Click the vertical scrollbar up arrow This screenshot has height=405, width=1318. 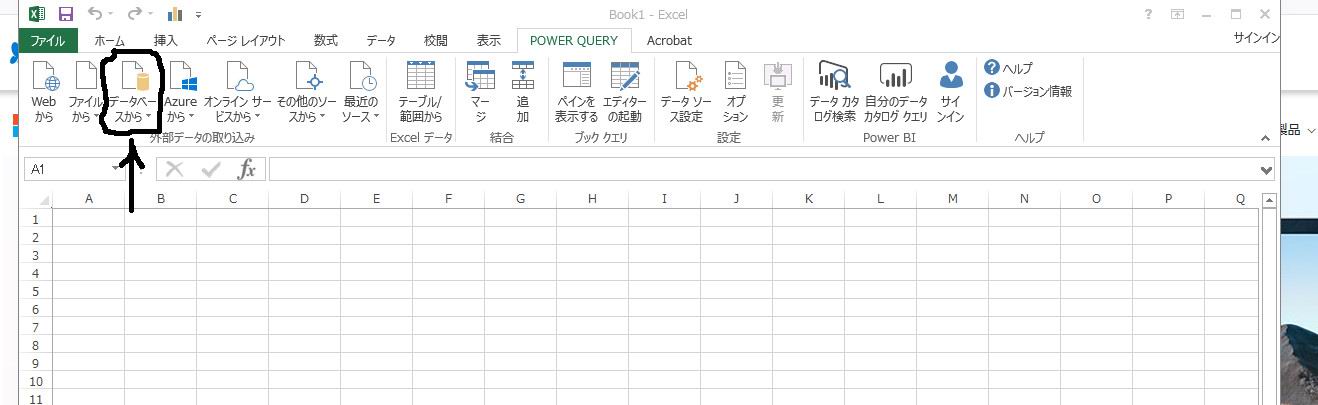(x=1269, y=200)
